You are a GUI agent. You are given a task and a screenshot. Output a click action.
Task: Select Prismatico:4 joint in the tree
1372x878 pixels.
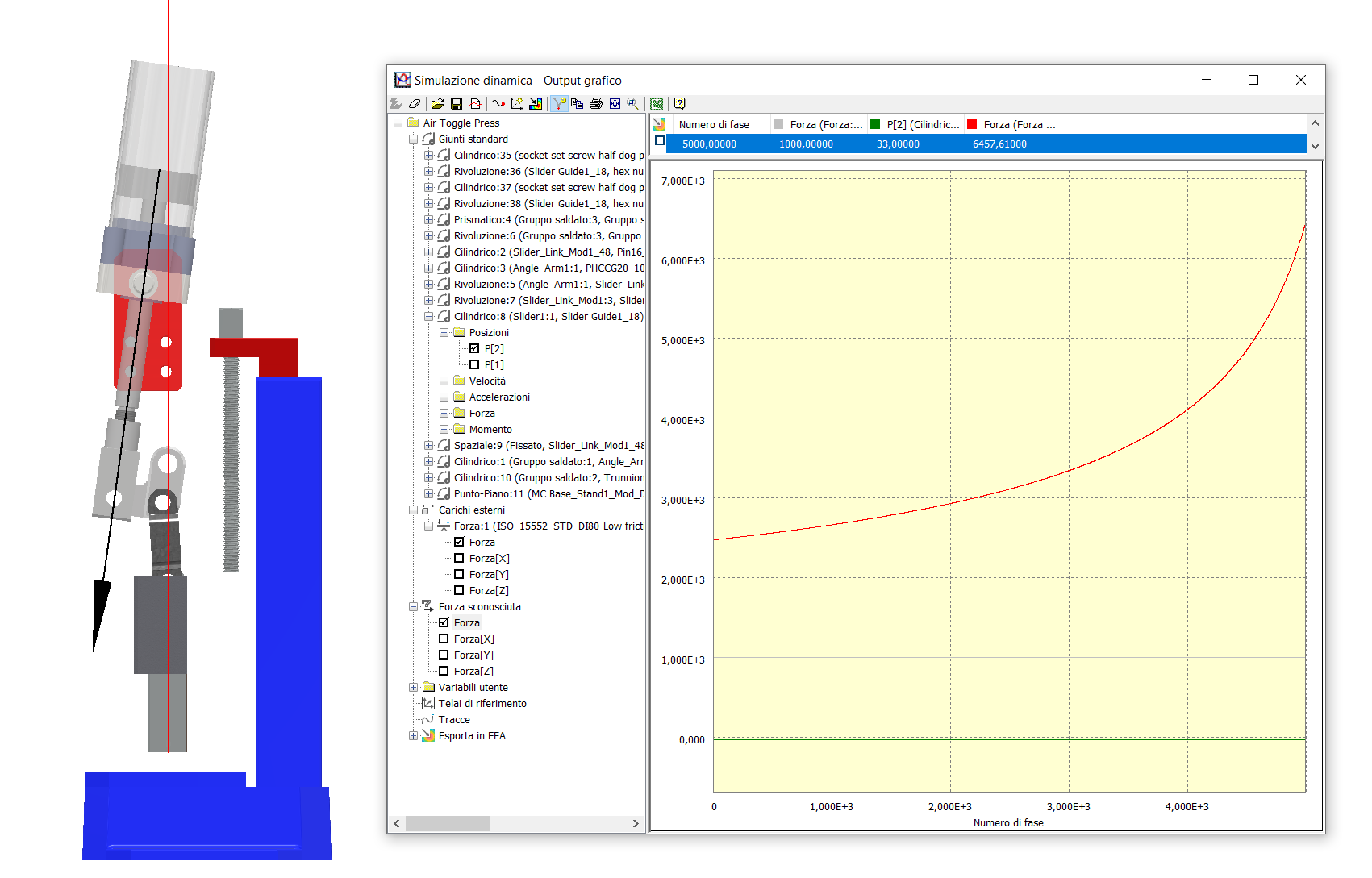coord(549,219)
